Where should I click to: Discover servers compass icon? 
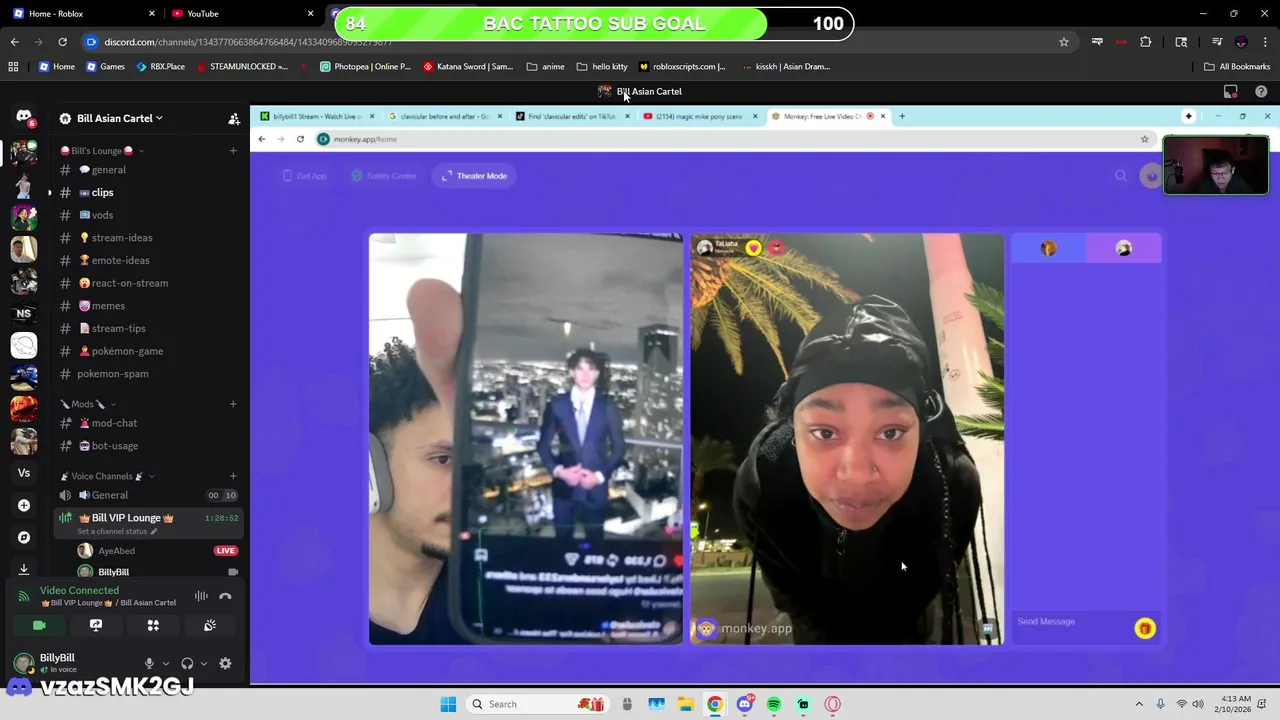[x=24, y=537]
